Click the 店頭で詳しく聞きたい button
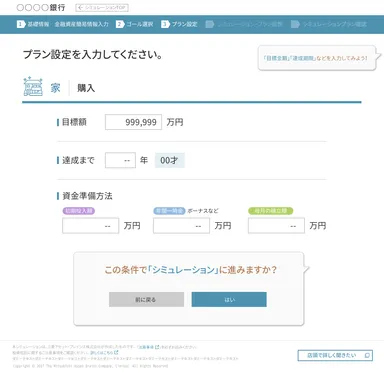The width and height of the screenshot is (384, 372). tap(335, 355)
